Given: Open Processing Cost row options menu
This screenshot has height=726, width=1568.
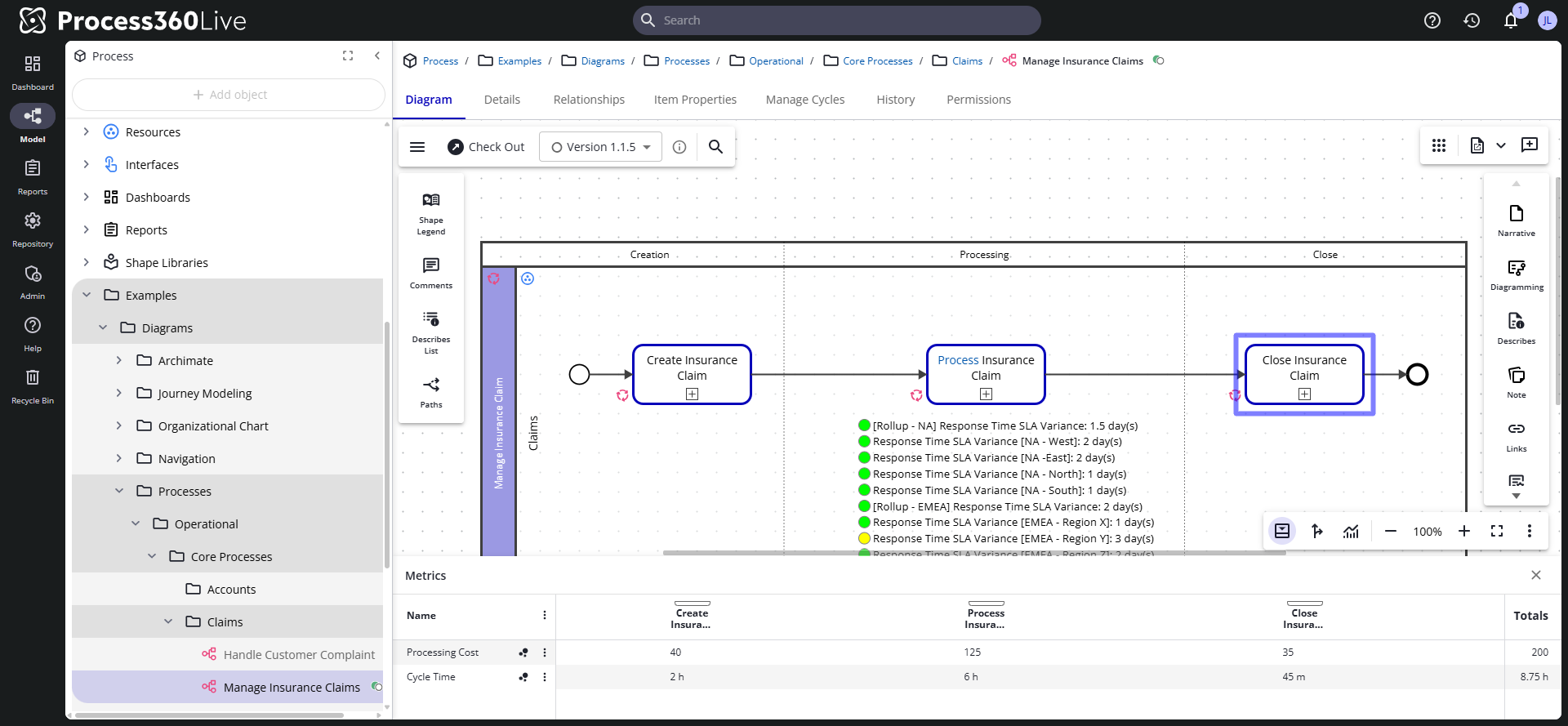Looking at the screenshot, I should (545, 653).
